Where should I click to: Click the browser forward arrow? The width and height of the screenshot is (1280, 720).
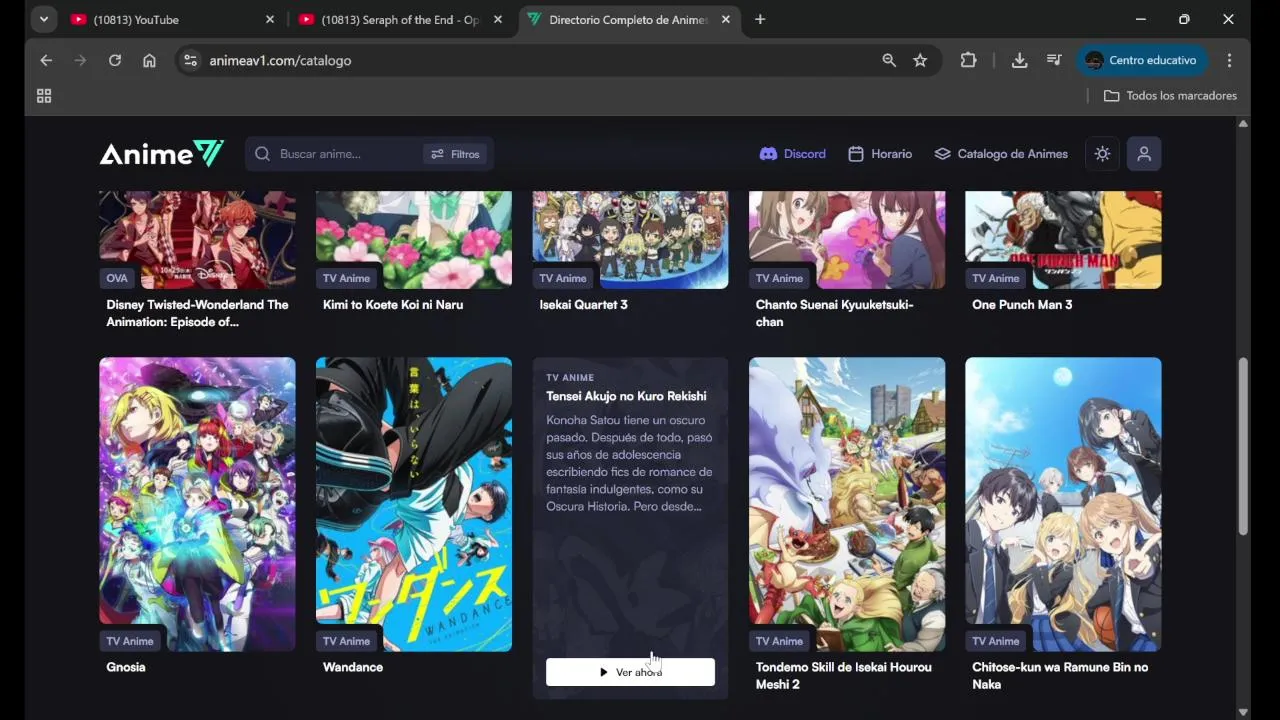(x=80, y=60)
